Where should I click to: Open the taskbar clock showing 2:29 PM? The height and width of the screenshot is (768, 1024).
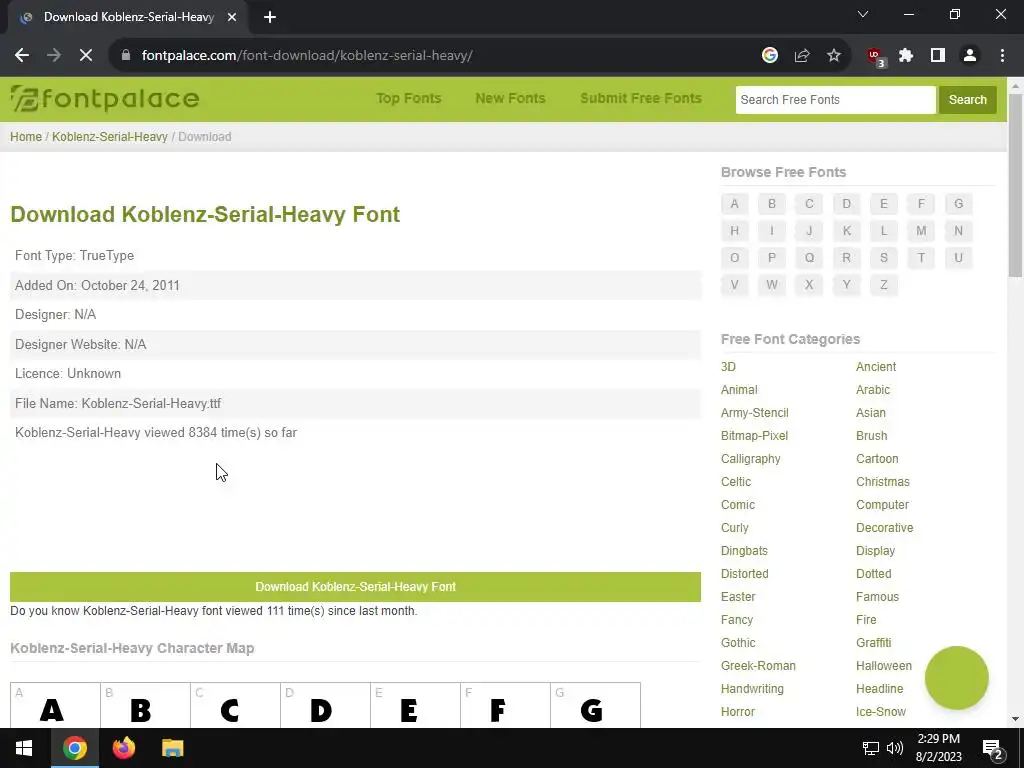click(x=938, y=748)
